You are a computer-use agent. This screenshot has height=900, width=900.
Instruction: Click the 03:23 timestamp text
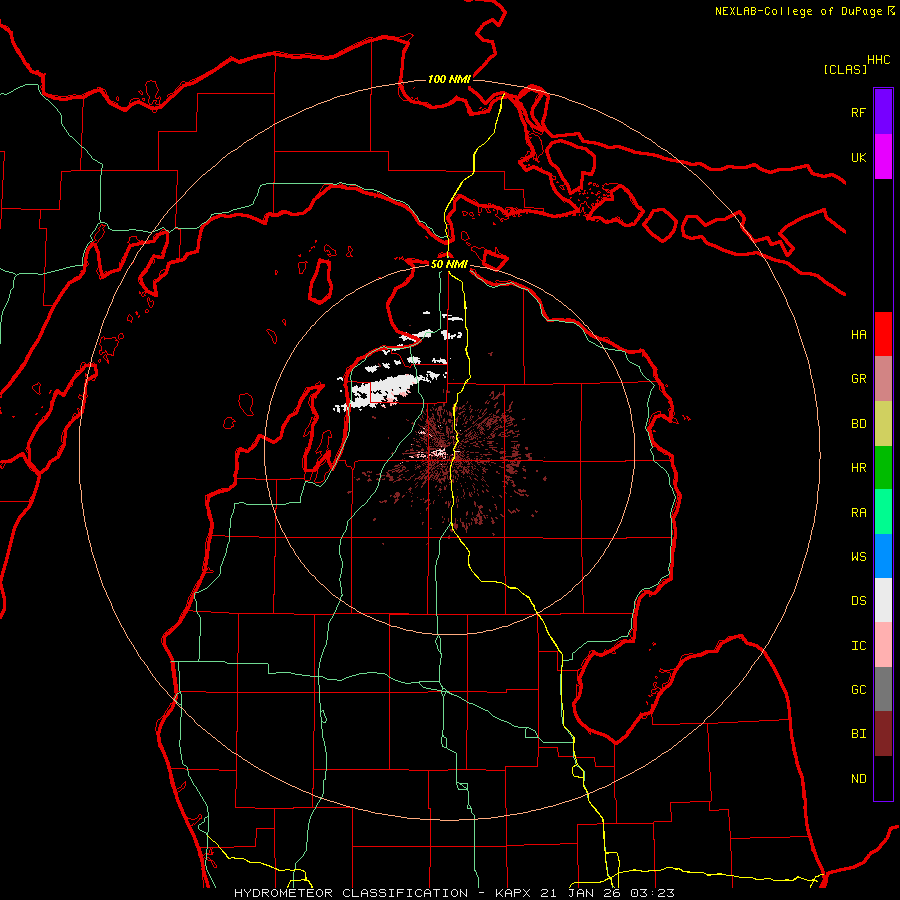click(652, 893)
